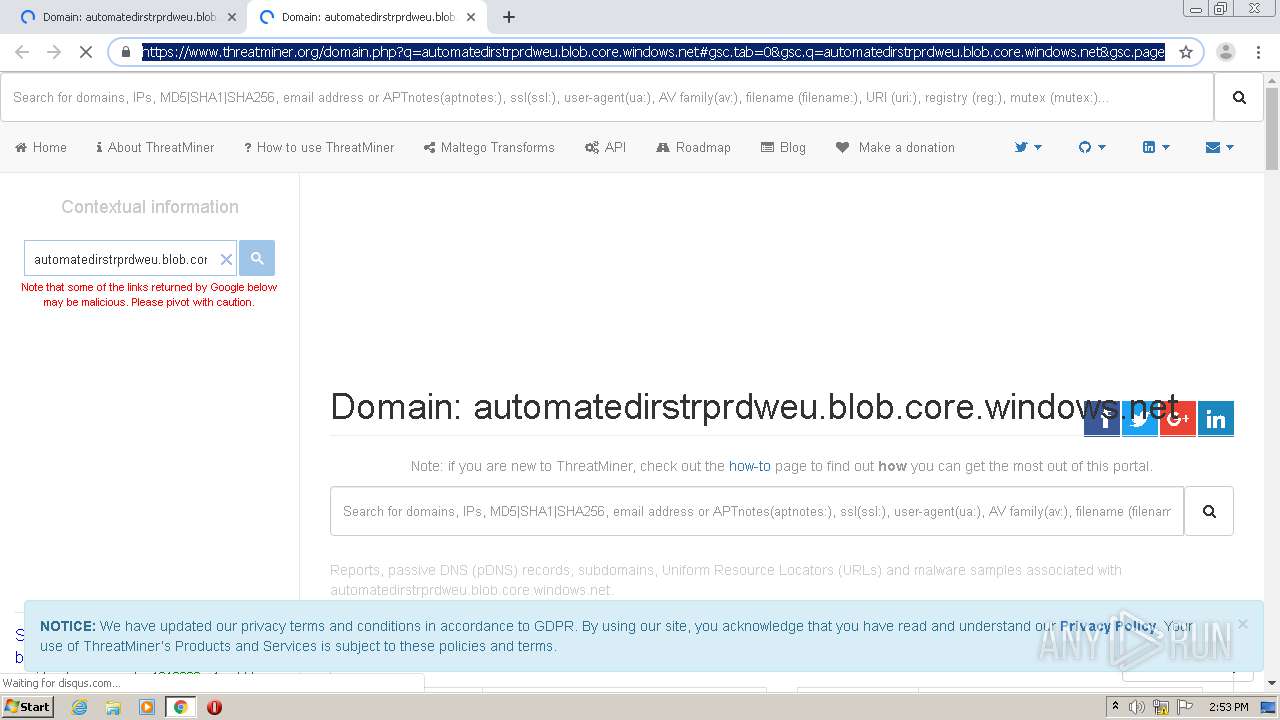Open Action Center flag icon
The height and width of the screenshot is (720, 1280).
(x=1184, y=707)
